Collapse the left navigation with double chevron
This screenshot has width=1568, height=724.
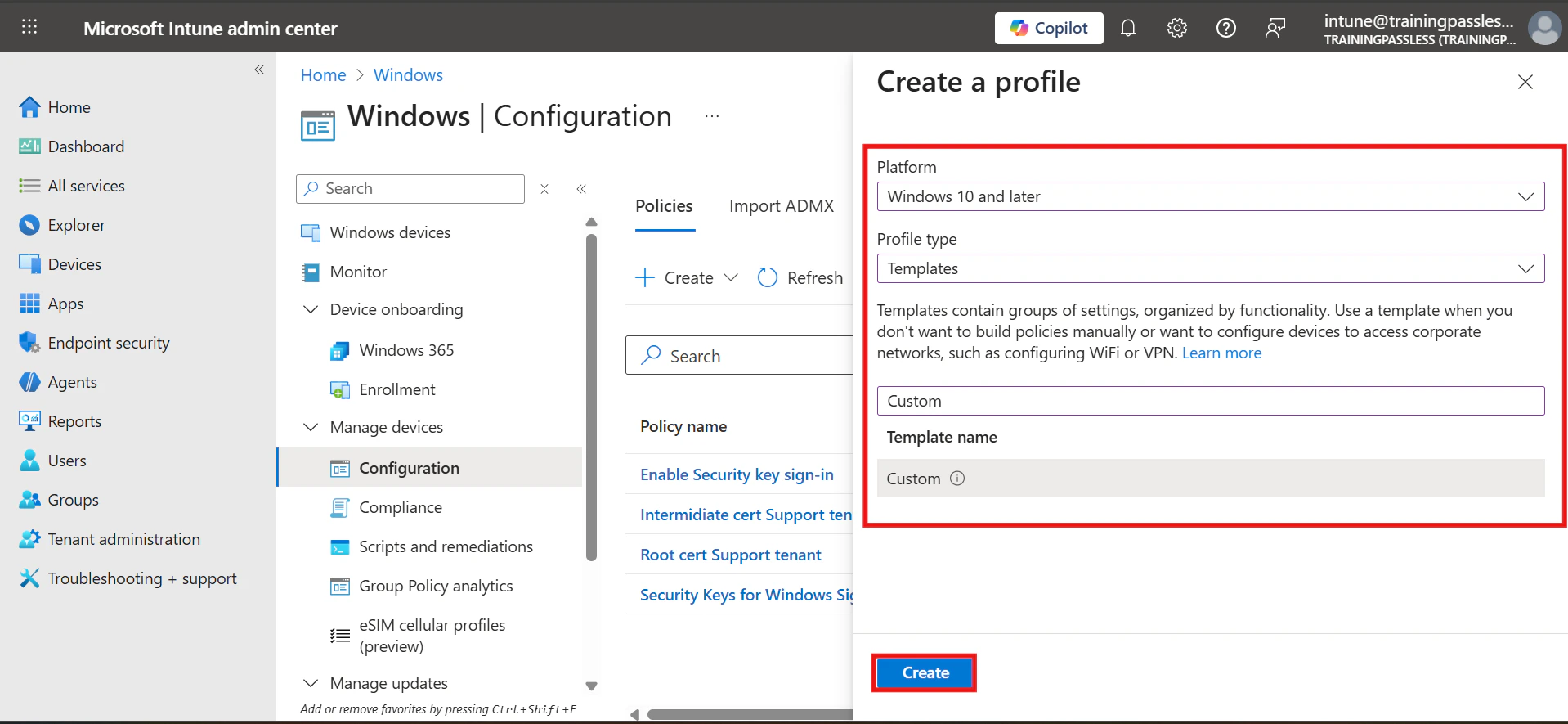pyautogui.click(x=259, y=70)
